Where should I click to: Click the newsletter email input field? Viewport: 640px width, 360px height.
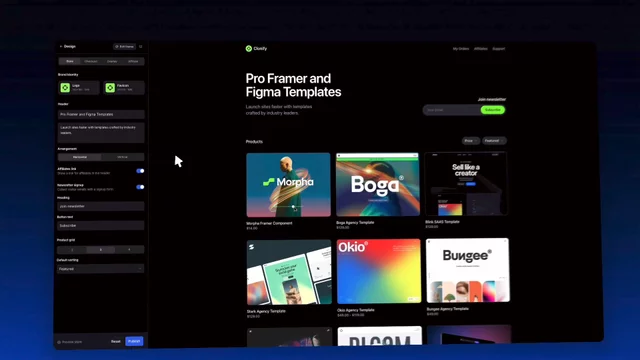[x=452, y=110]
